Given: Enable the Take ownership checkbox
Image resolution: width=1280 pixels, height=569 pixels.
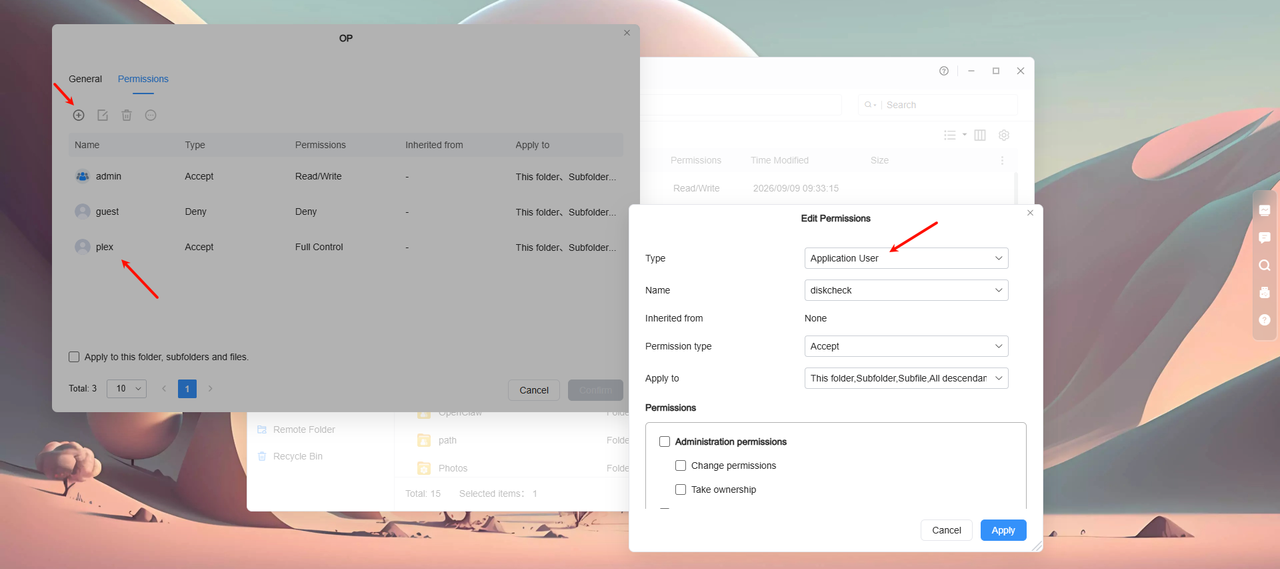Looking at the screenshot, I should click(680, 490).
